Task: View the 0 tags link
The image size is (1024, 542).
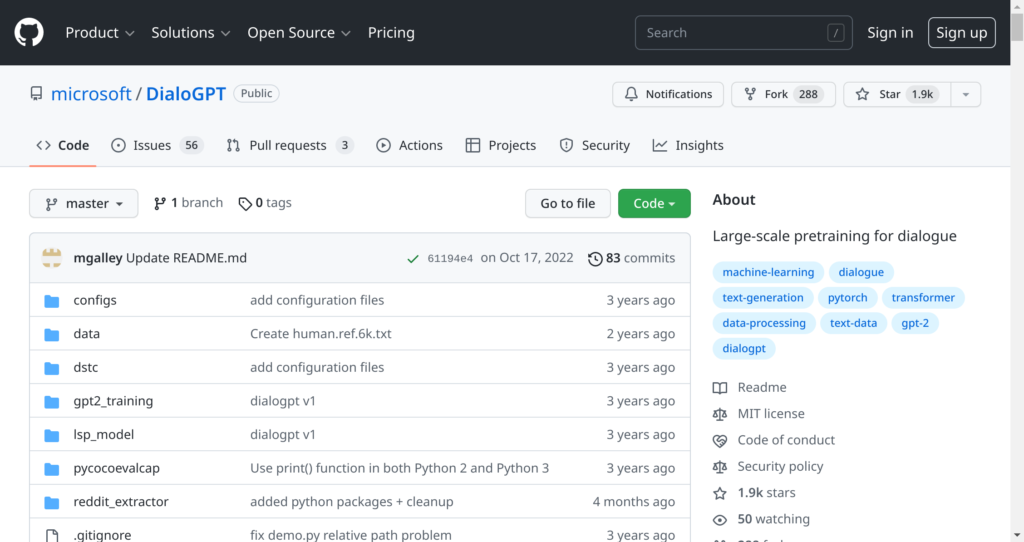Action: (265, 203)
